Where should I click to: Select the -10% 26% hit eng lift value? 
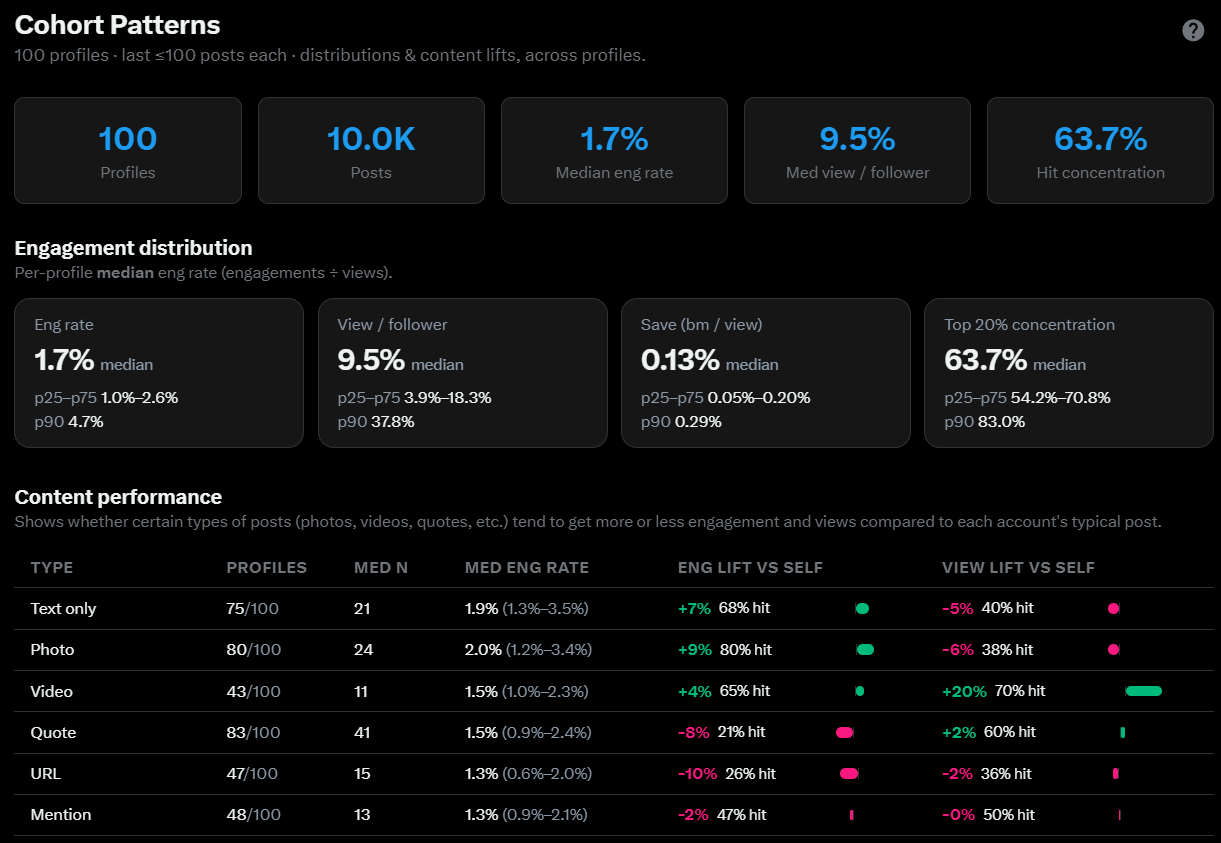point(727,773)
